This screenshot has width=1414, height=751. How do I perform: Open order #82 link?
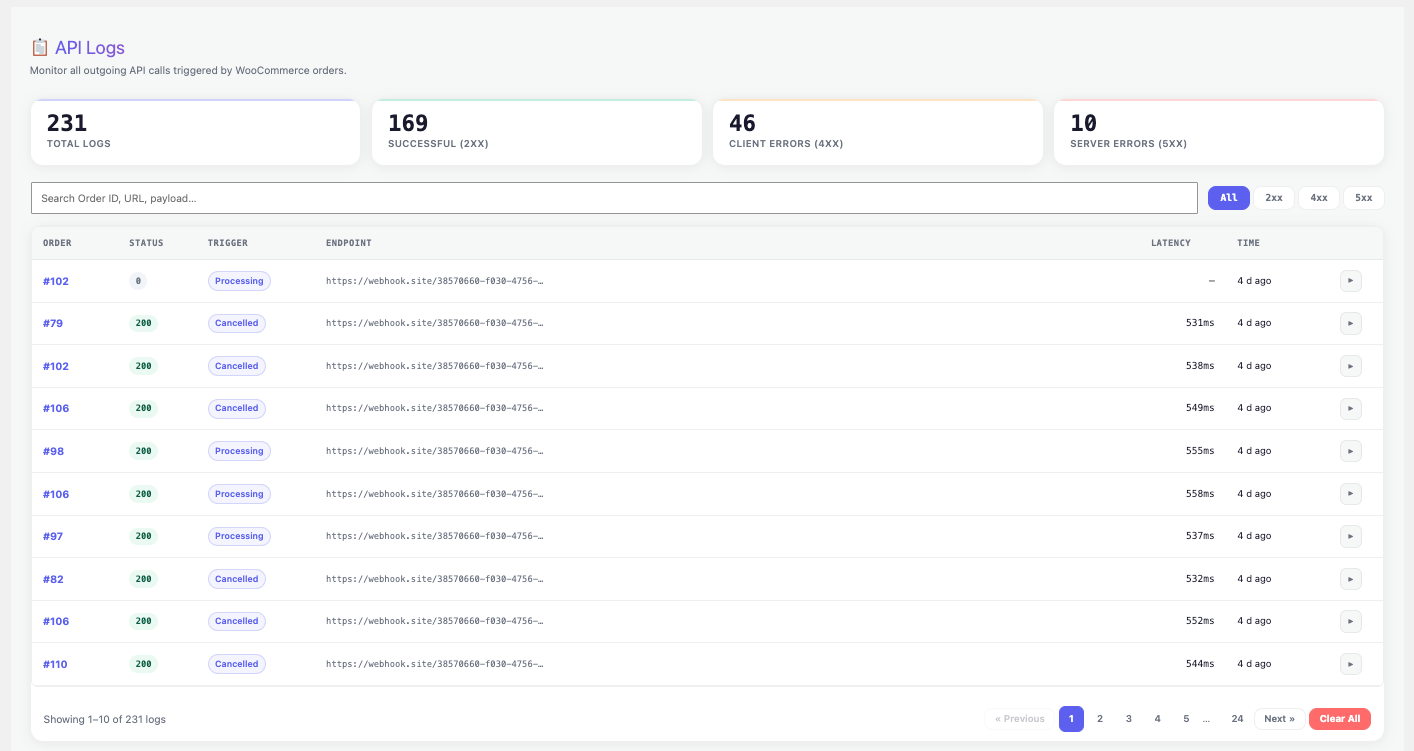[53, 579]
